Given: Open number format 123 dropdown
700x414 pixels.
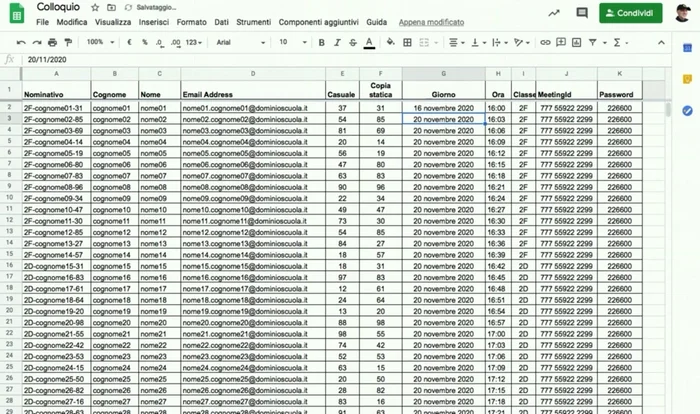Looking at the screenshot, I should pyautogui.click(x=194, y=42).
